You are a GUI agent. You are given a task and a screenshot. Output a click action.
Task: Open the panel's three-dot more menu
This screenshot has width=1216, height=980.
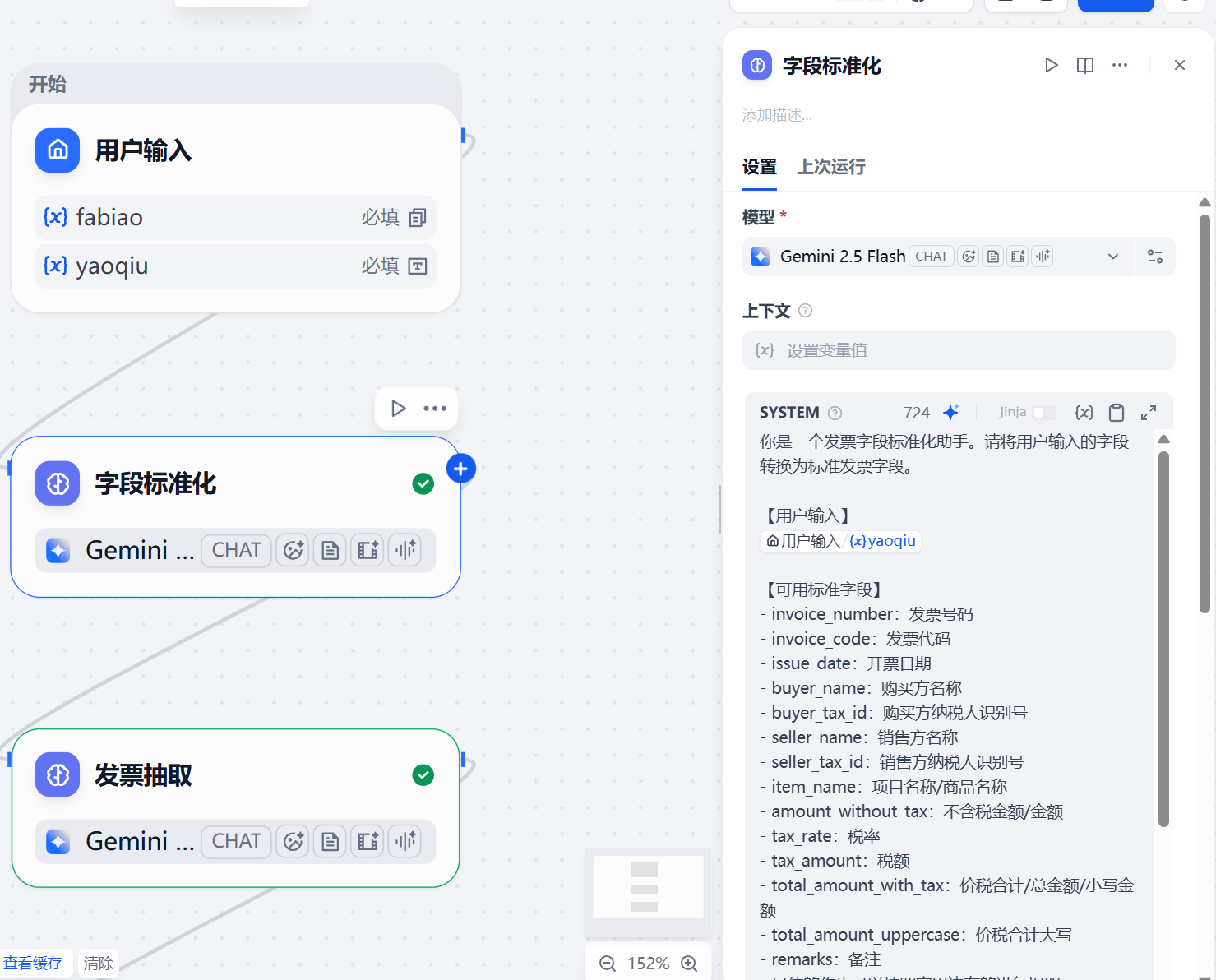pos(1120,65)
